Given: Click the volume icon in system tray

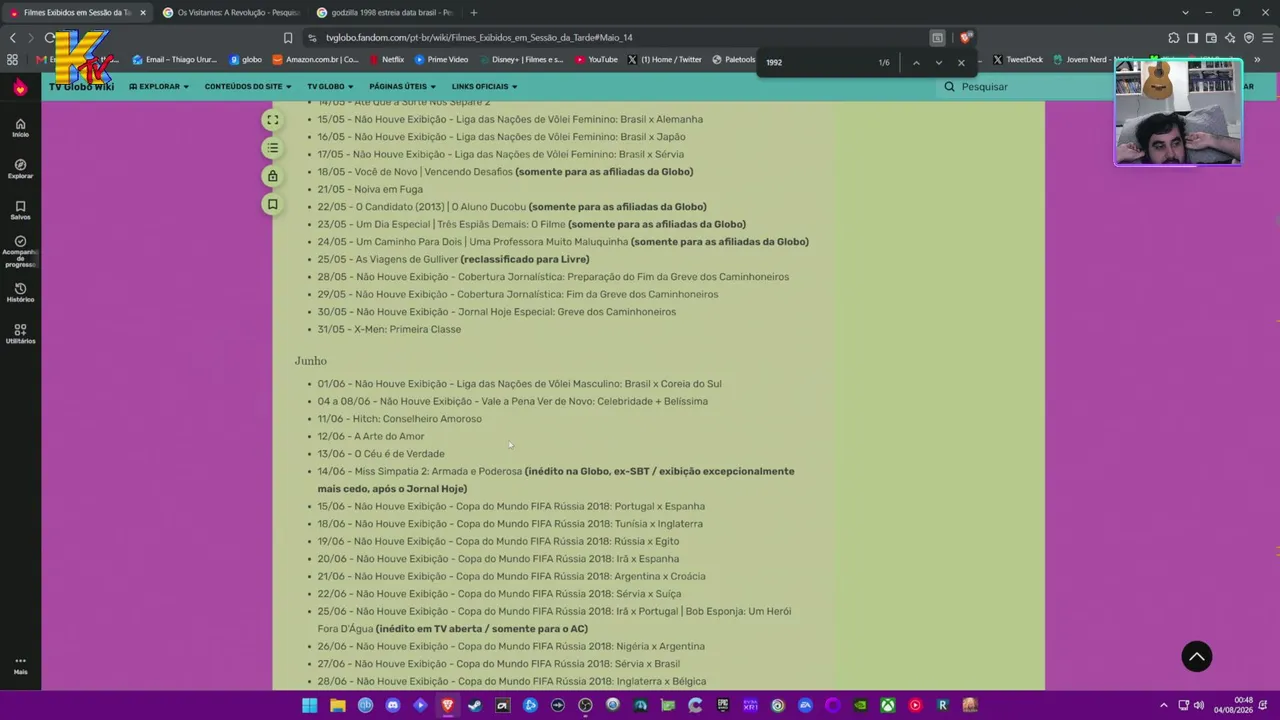Looking at the screenshot, I should (1198, 705).
